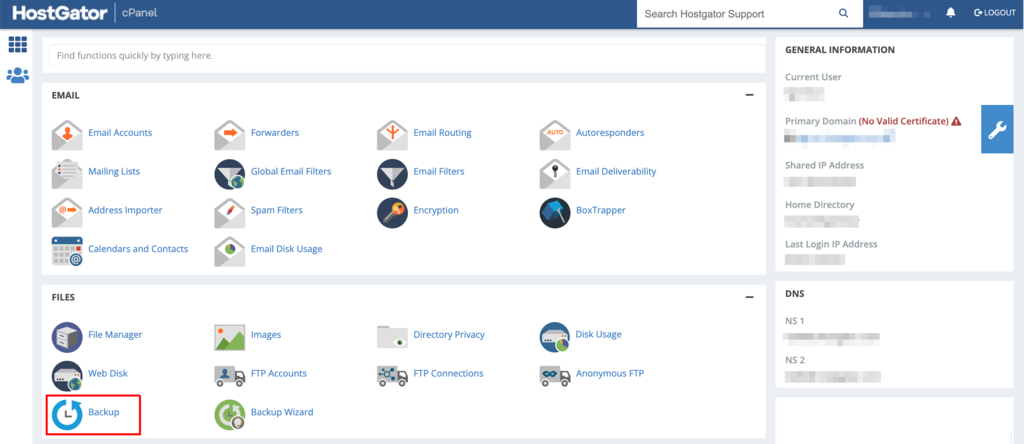Open the Autoresponders link
This screenshot has width=1024, height=444.
pos(610,133)
